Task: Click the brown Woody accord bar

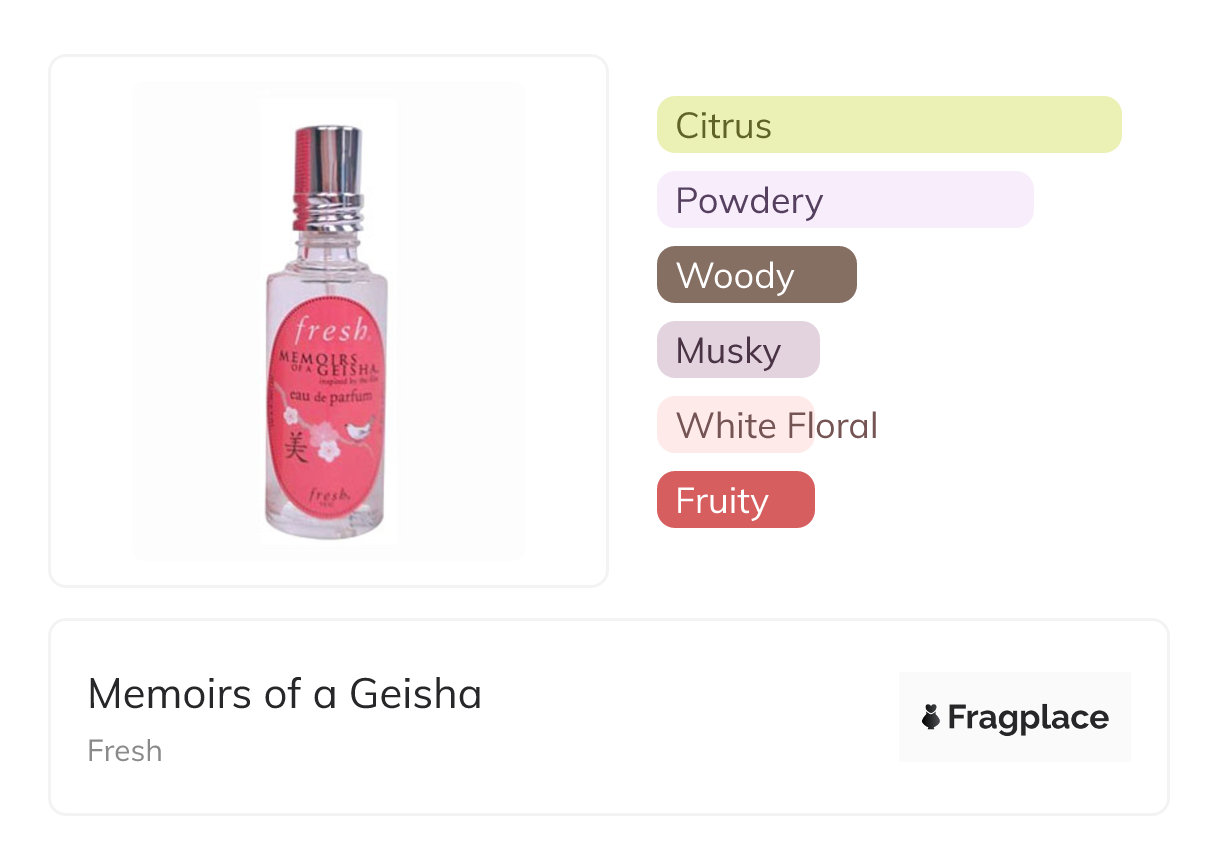Action: (756, 275)
